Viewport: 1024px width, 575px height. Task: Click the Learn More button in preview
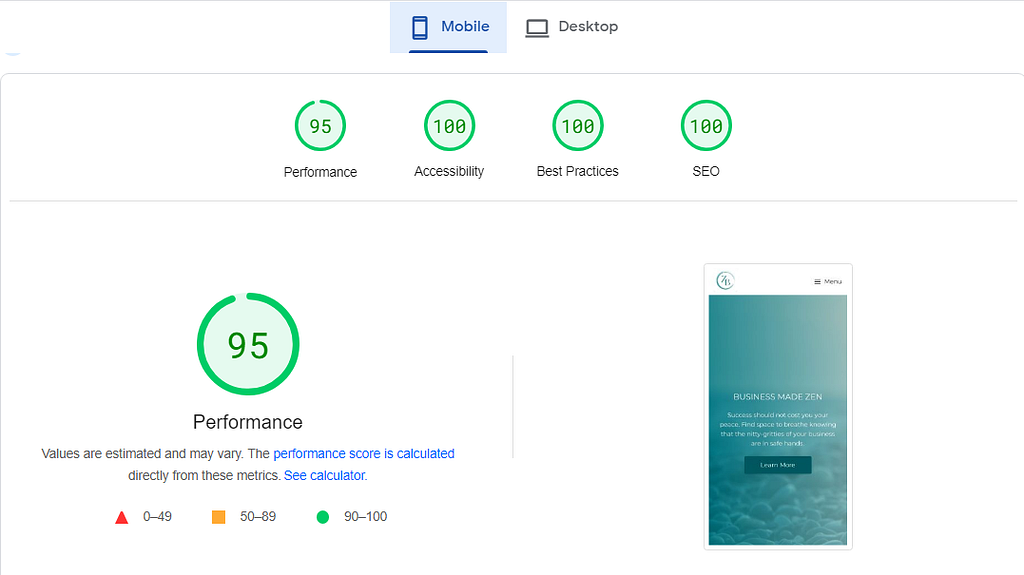(x=778, y=465)
